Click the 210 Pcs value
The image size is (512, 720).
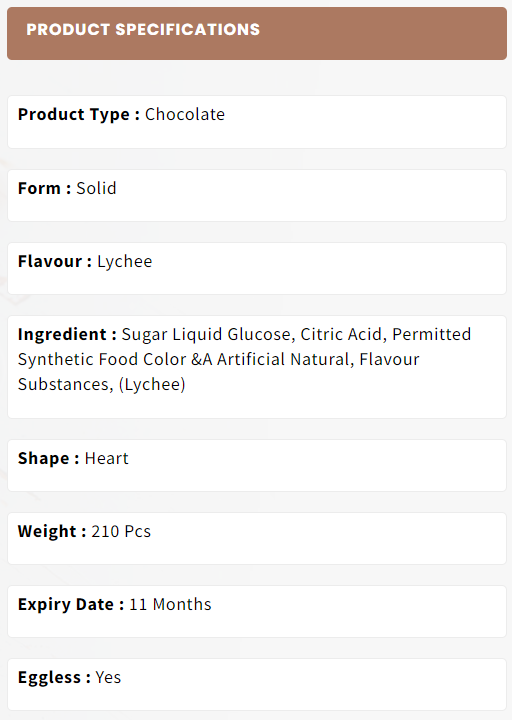coord(121,532)
